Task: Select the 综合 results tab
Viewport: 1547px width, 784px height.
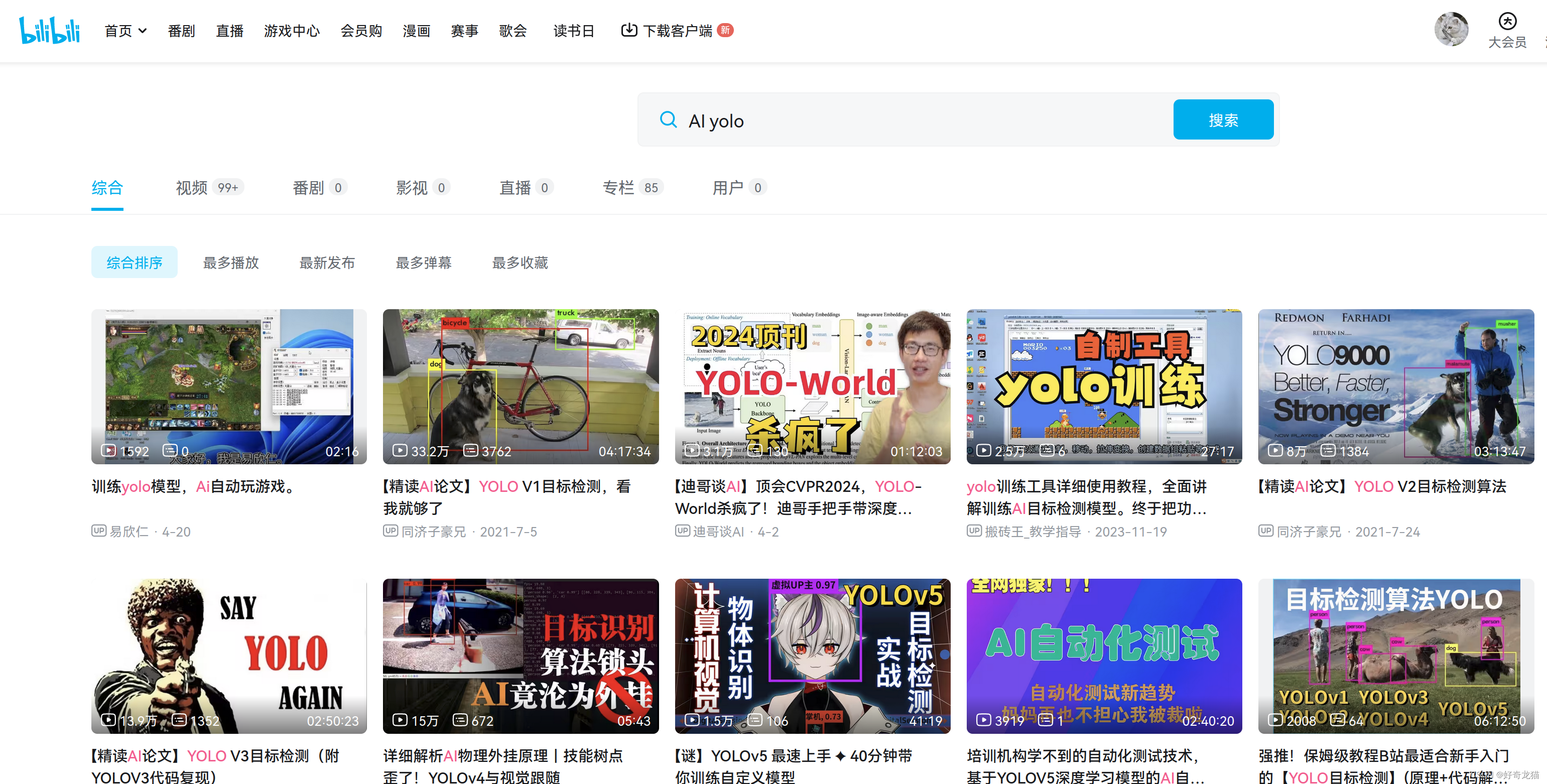Action: tap(107, 188)
